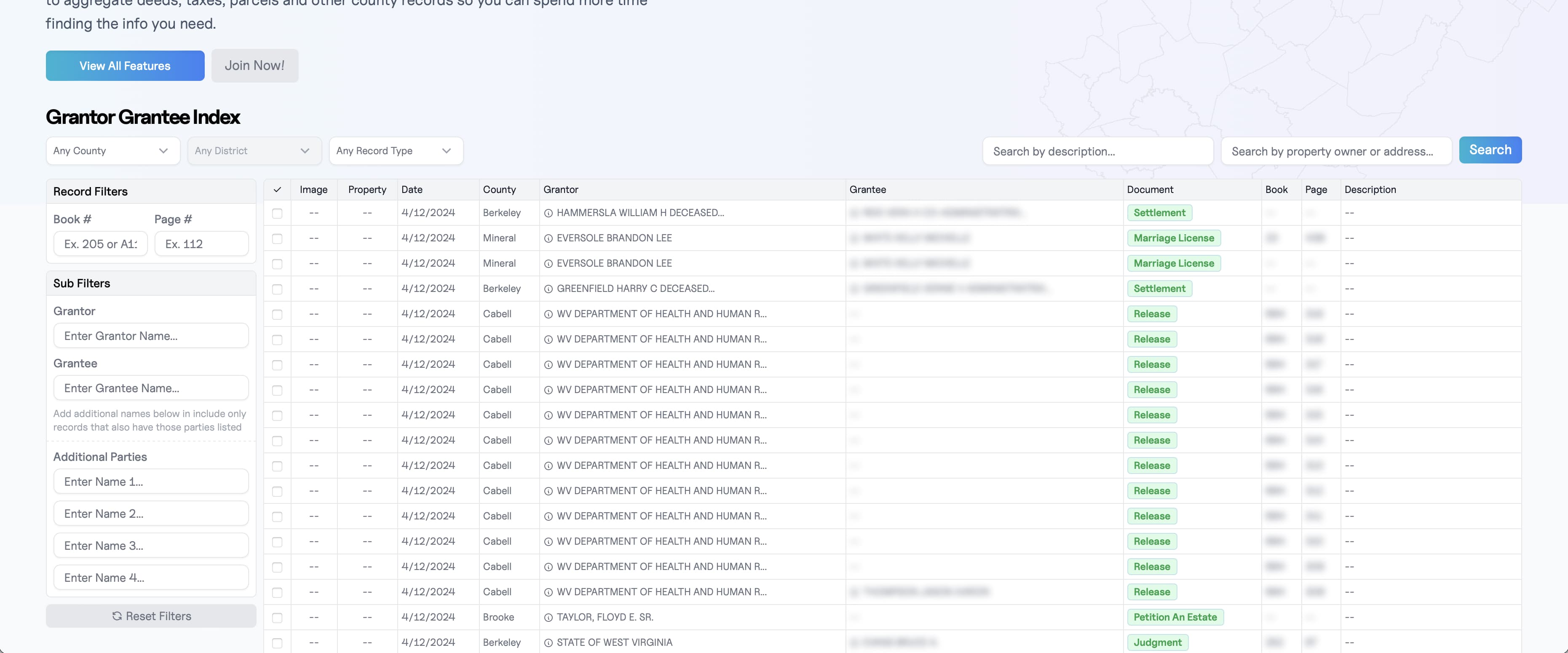Click info icon on first Mineral county row
This screenshot has width=1568, height=653.
(548, 238)
